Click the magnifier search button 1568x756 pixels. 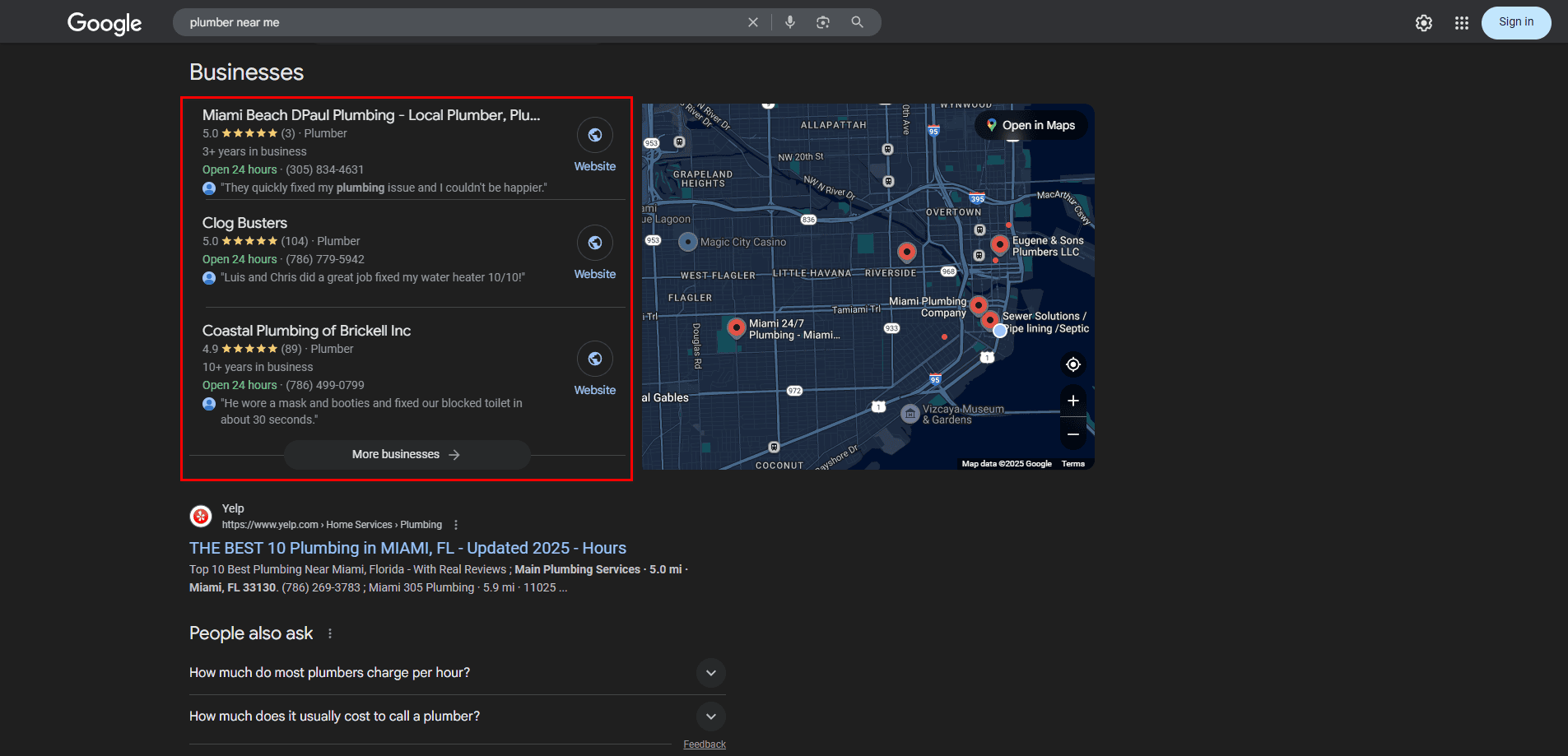[857, 22]
